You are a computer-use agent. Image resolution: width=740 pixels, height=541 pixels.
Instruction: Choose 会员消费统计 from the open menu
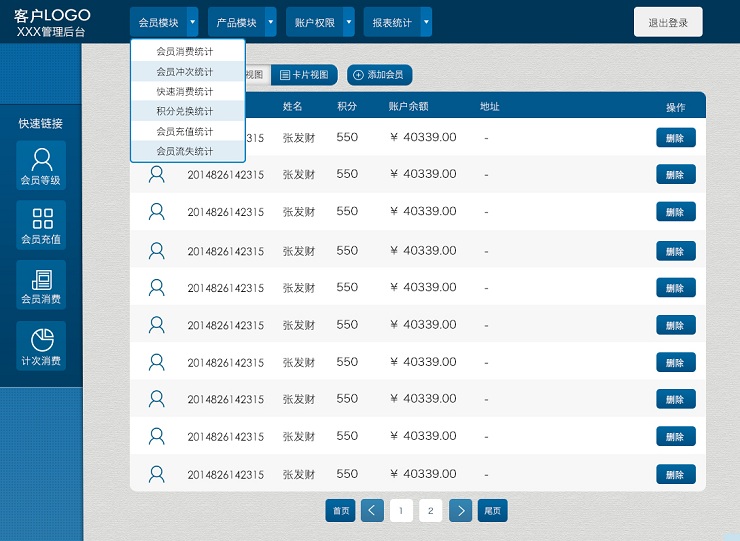coord(185,51)
